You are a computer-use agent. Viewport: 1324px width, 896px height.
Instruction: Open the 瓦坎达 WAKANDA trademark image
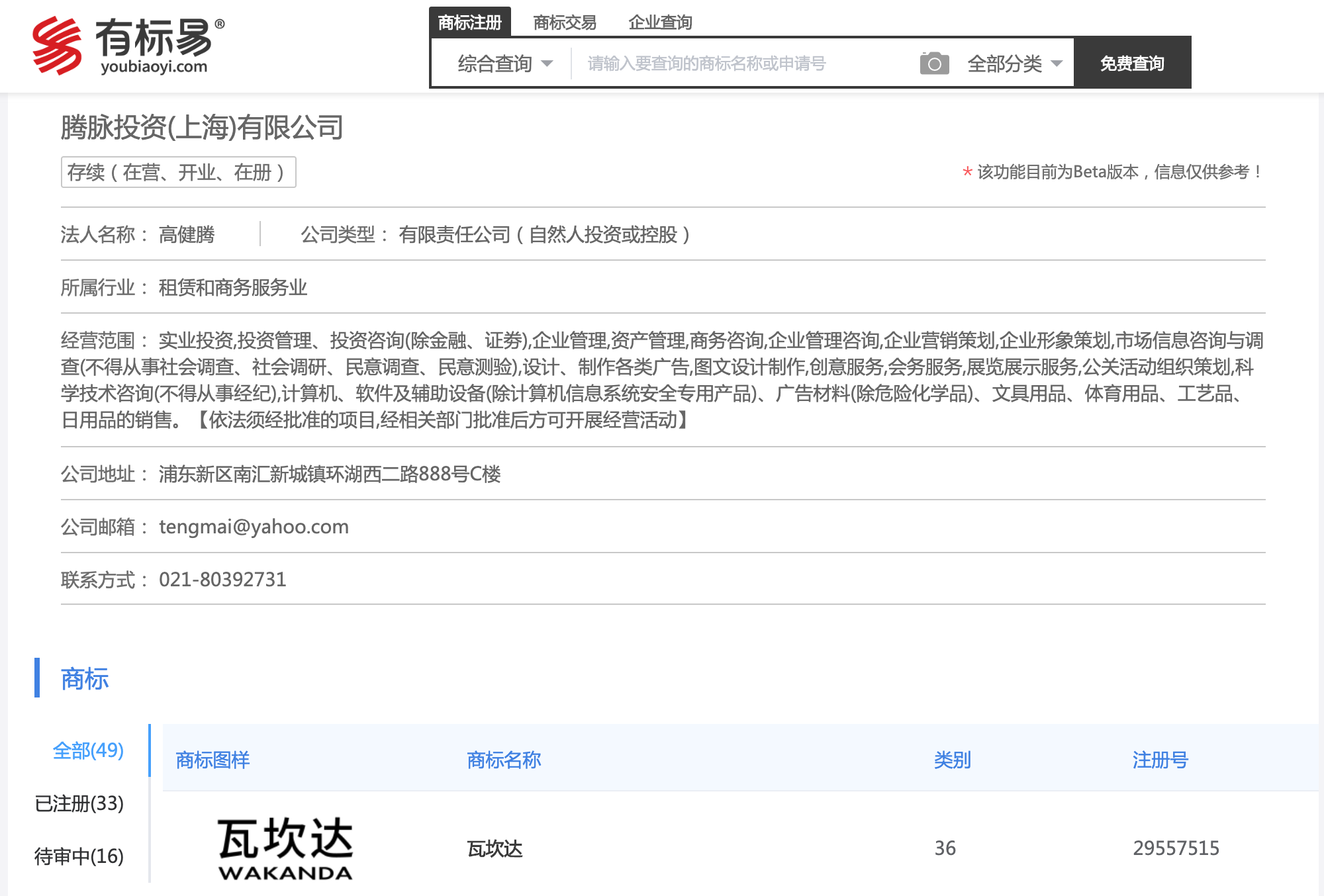[285, 848]
